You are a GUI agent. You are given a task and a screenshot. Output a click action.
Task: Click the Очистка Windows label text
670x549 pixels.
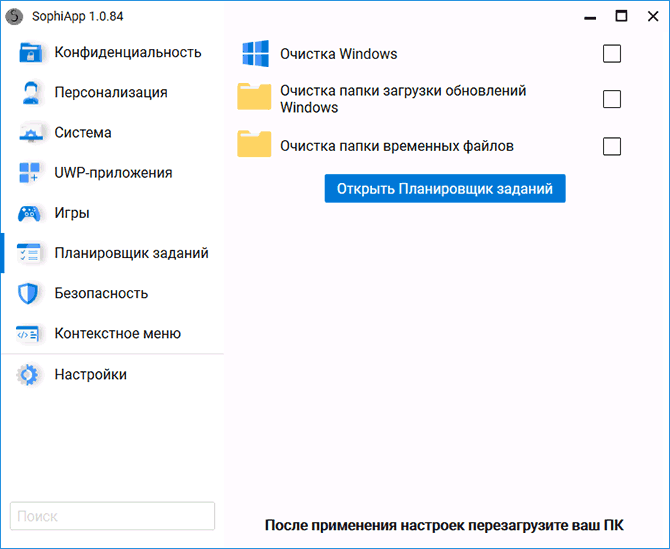(338, 54)
